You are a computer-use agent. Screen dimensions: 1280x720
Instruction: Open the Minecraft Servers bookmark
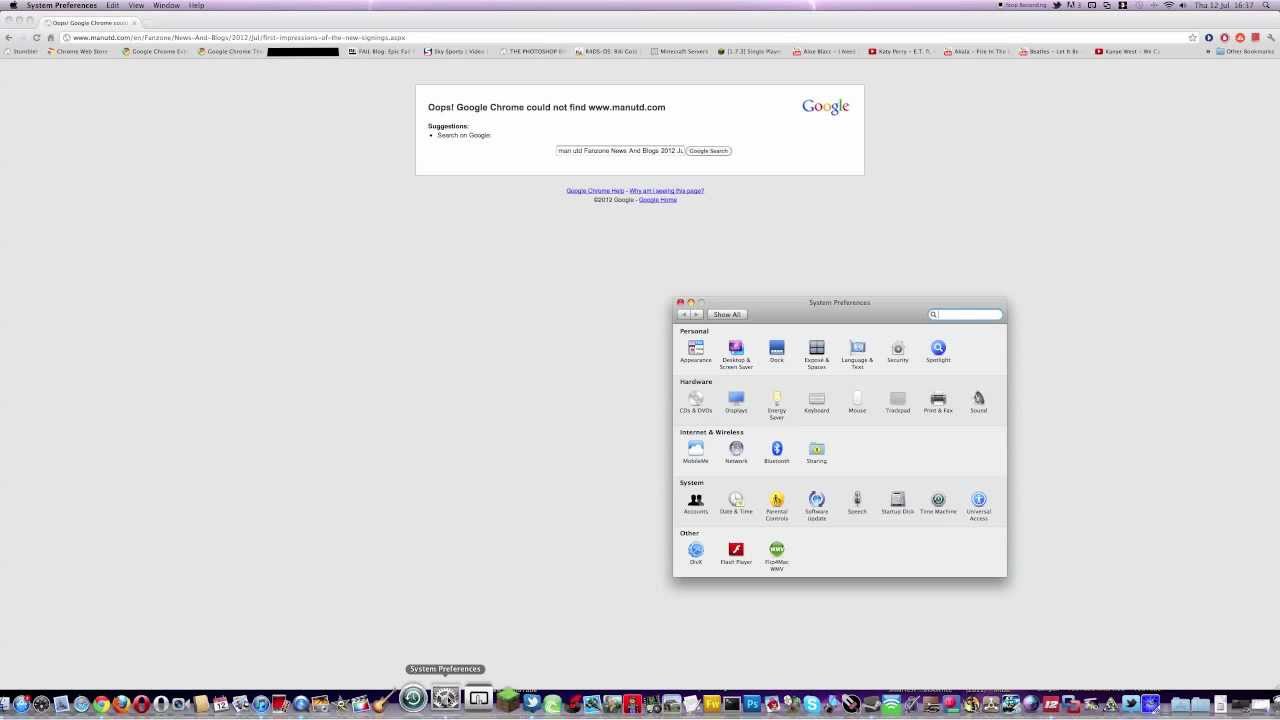tap(679, 51)
